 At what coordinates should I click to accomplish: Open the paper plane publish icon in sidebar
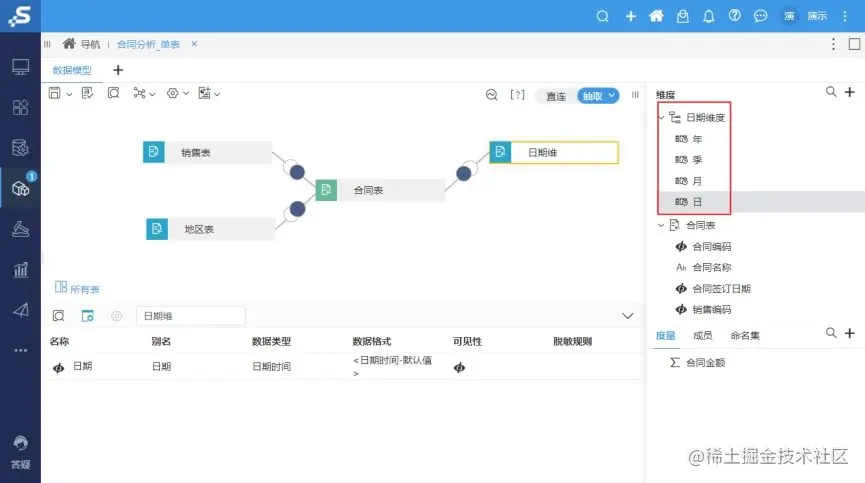[20, 310]
